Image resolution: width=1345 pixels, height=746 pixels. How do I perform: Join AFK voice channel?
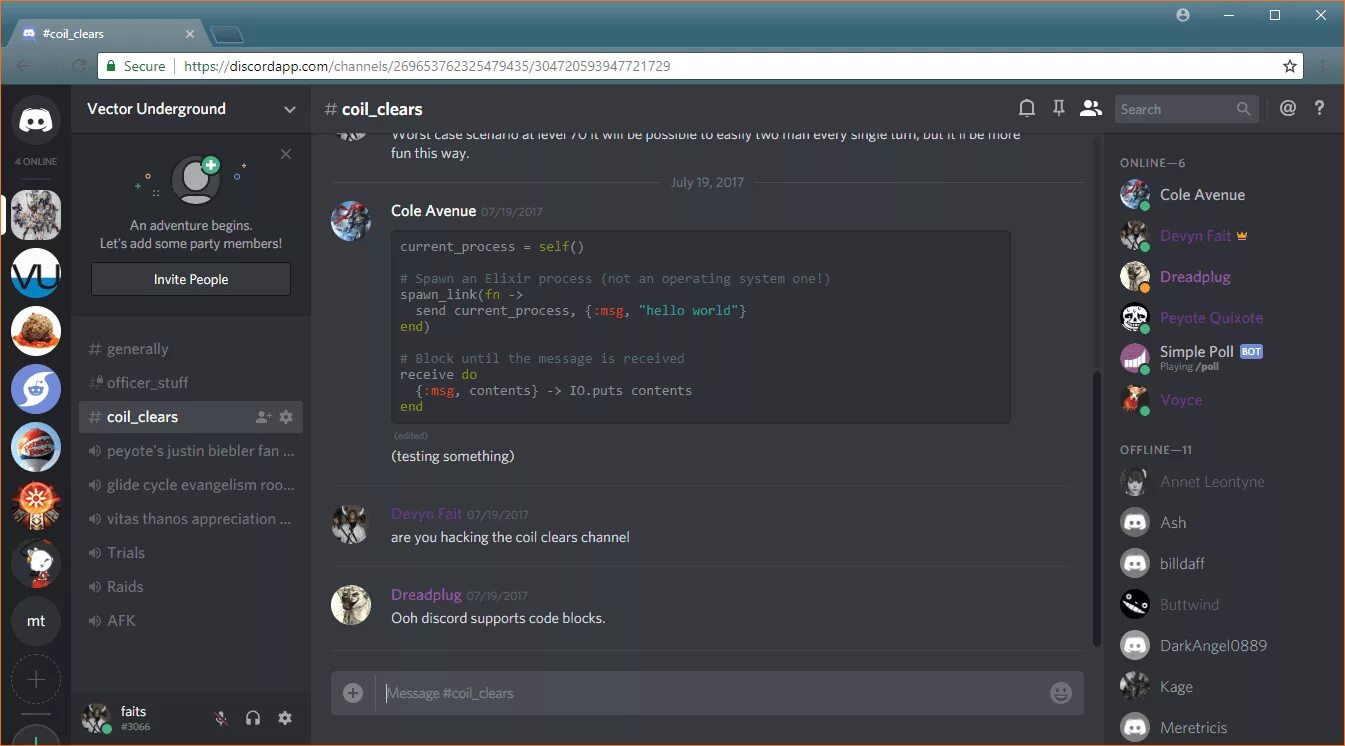191,621
